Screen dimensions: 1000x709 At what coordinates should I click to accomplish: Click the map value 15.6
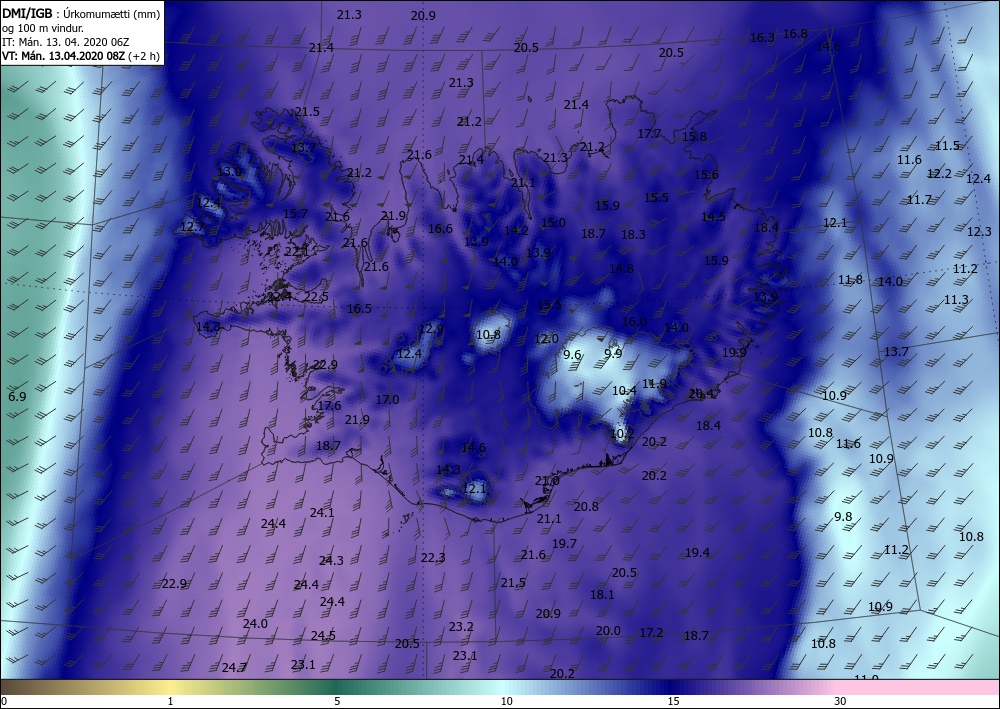[706, 175]
